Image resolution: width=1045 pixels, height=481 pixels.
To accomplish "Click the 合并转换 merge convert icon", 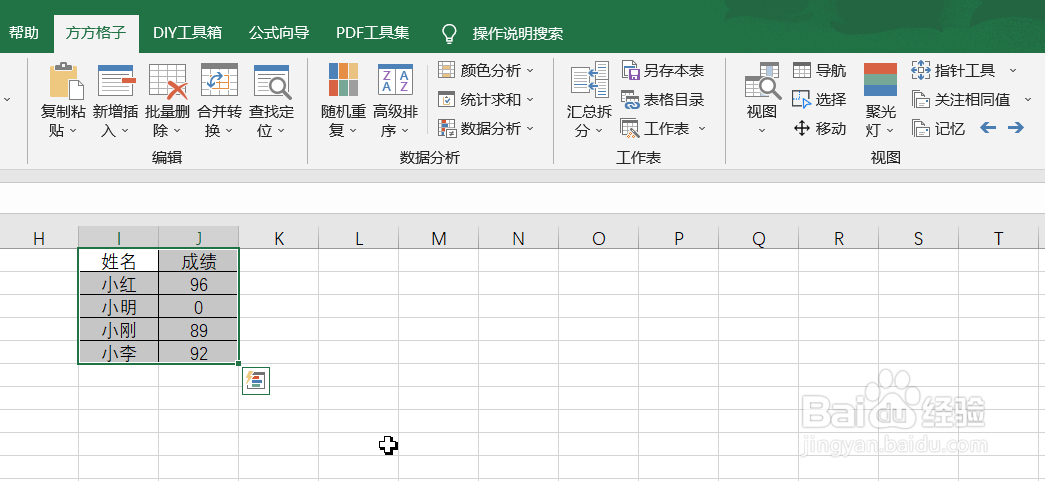I will click(x=219, y=81).
